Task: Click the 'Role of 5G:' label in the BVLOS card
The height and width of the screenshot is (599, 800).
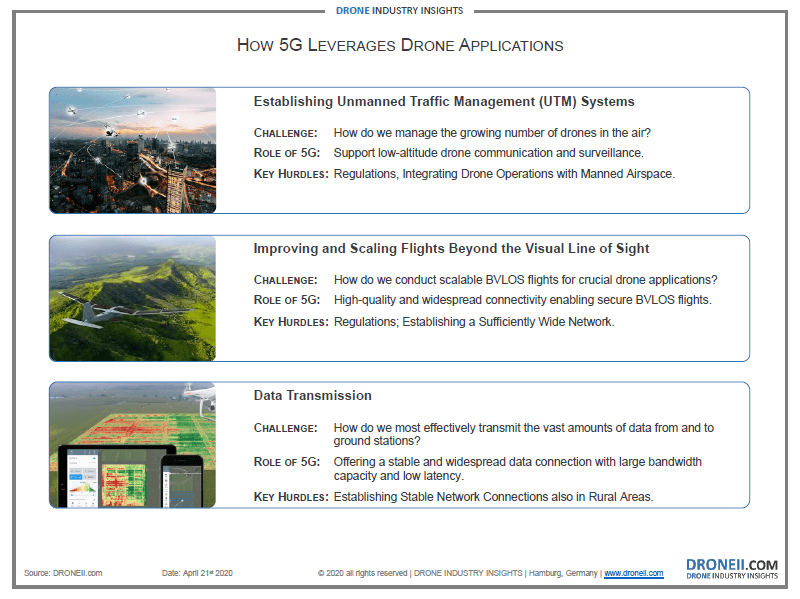Action: click(x=286, y=300)
